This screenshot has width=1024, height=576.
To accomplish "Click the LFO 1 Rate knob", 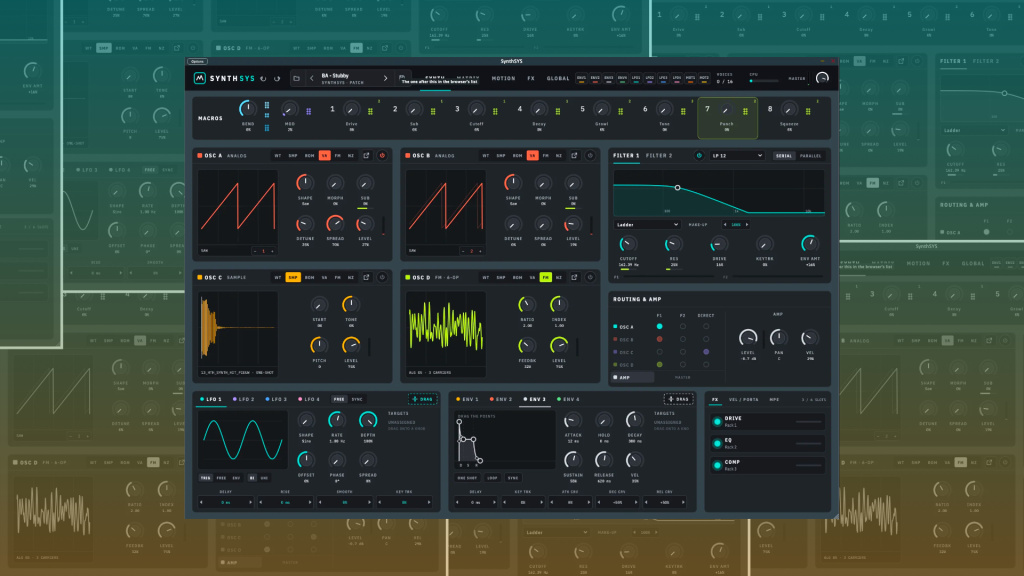I will pyautogui.click(x=336, y=420).
